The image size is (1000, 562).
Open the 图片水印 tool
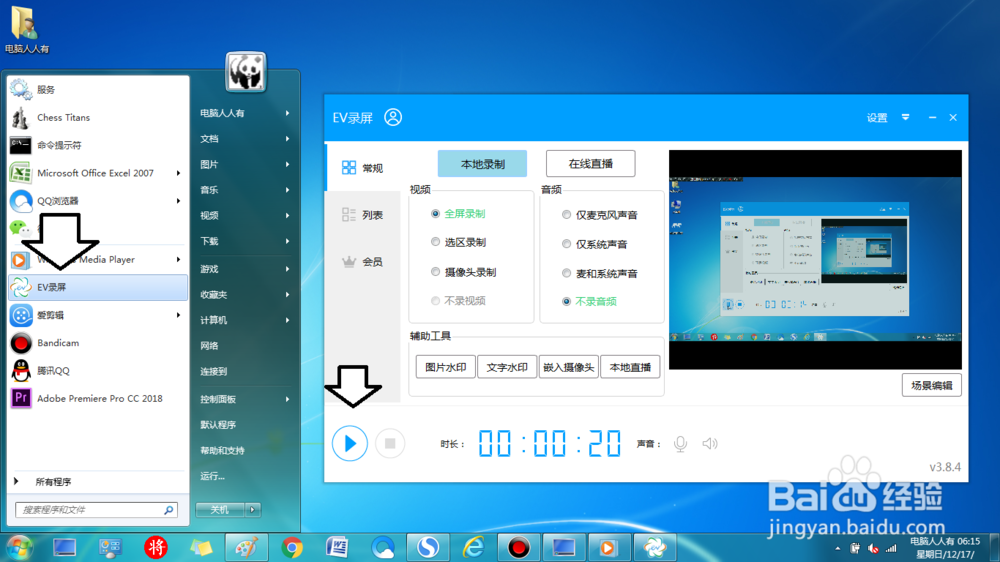pyautogui.click(x=445, y=367)
